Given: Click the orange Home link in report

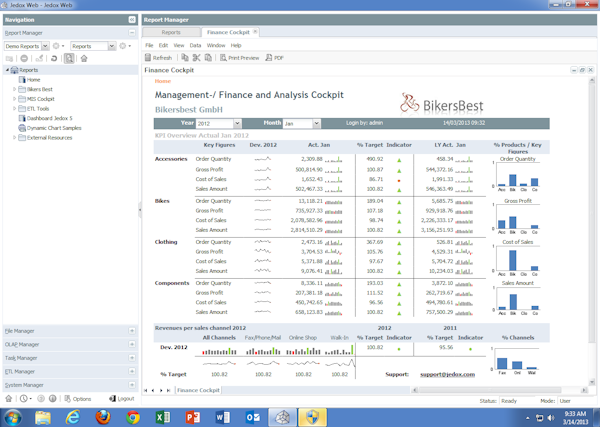Looking at the screenshot, I should [163, 81].
